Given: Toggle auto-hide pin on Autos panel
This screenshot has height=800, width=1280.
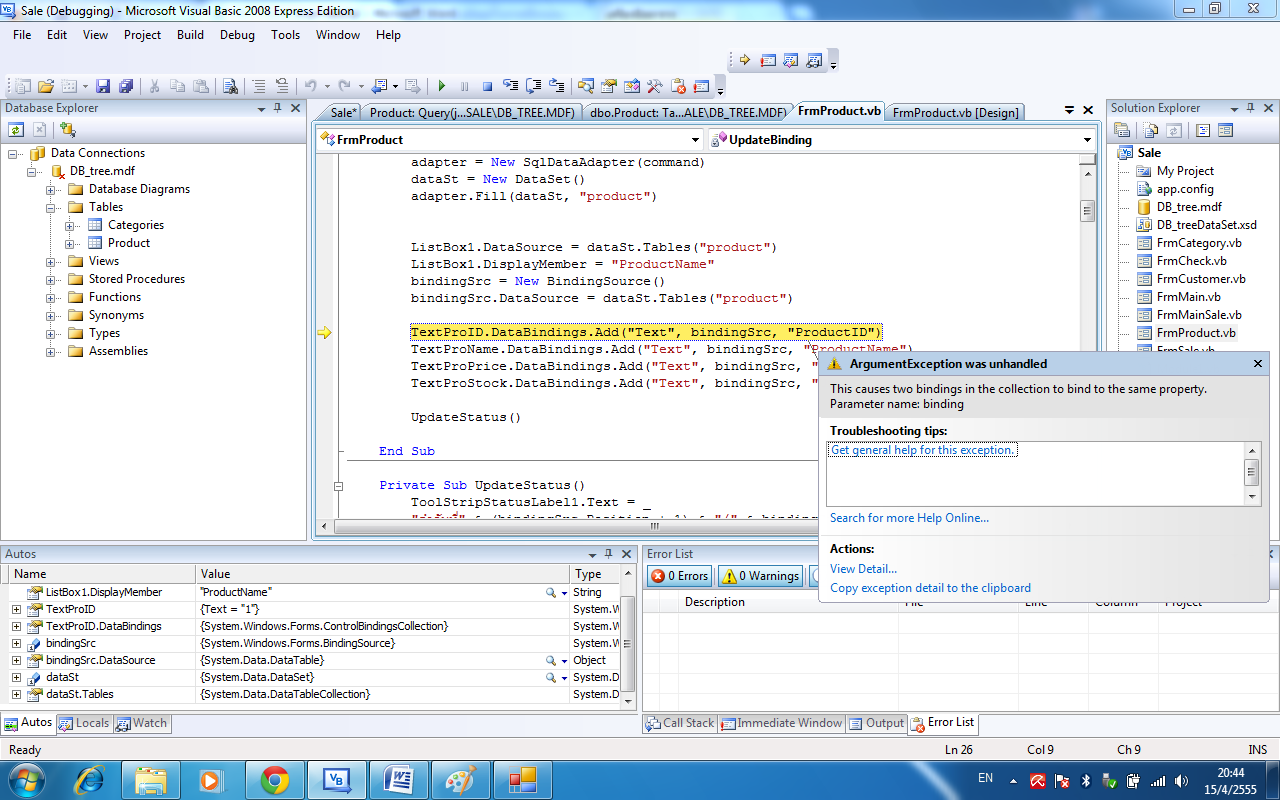Looking at the screenshot, I should click(x=608, y=554).
